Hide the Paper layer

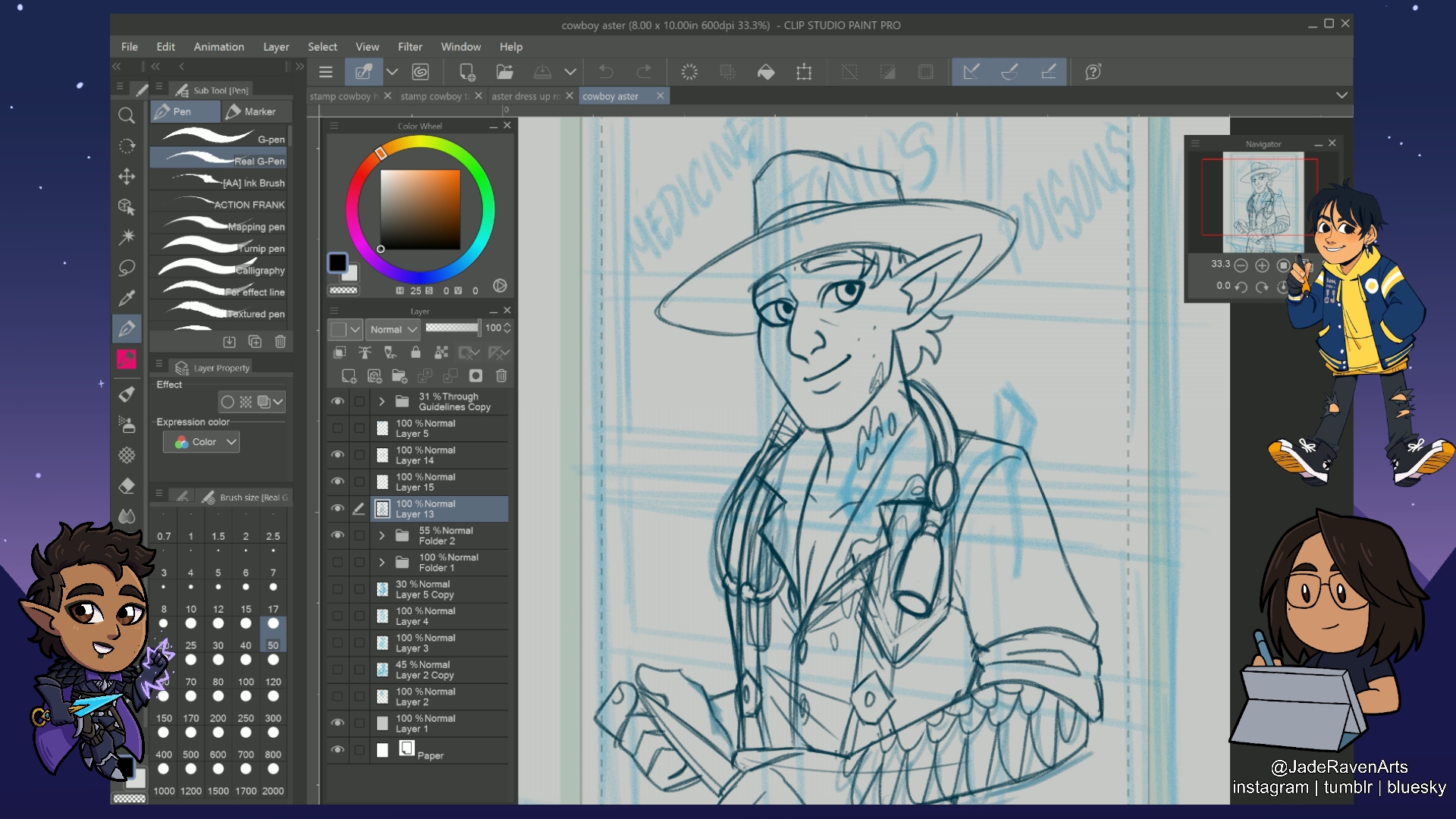click(x=337, y=750)
